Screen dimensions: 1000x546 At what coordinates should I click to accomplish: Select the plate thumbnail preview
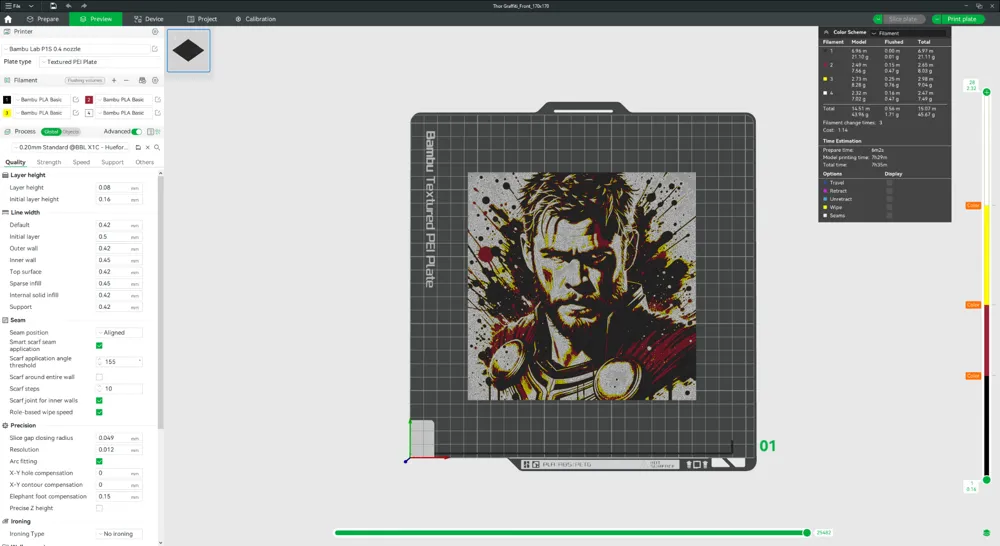188,51
